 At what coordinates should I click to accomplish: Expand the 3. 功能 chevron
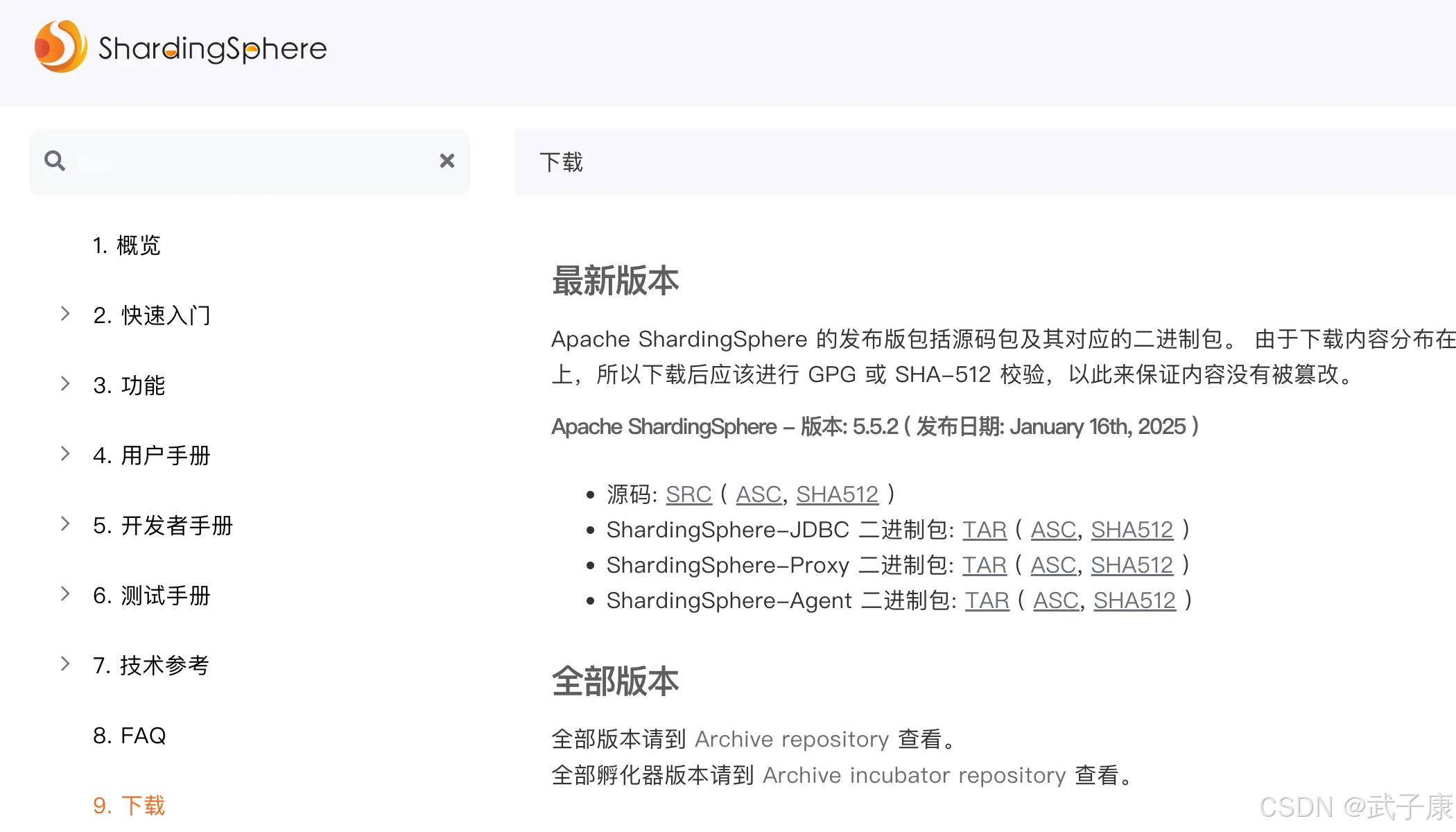tap(65, 383)
